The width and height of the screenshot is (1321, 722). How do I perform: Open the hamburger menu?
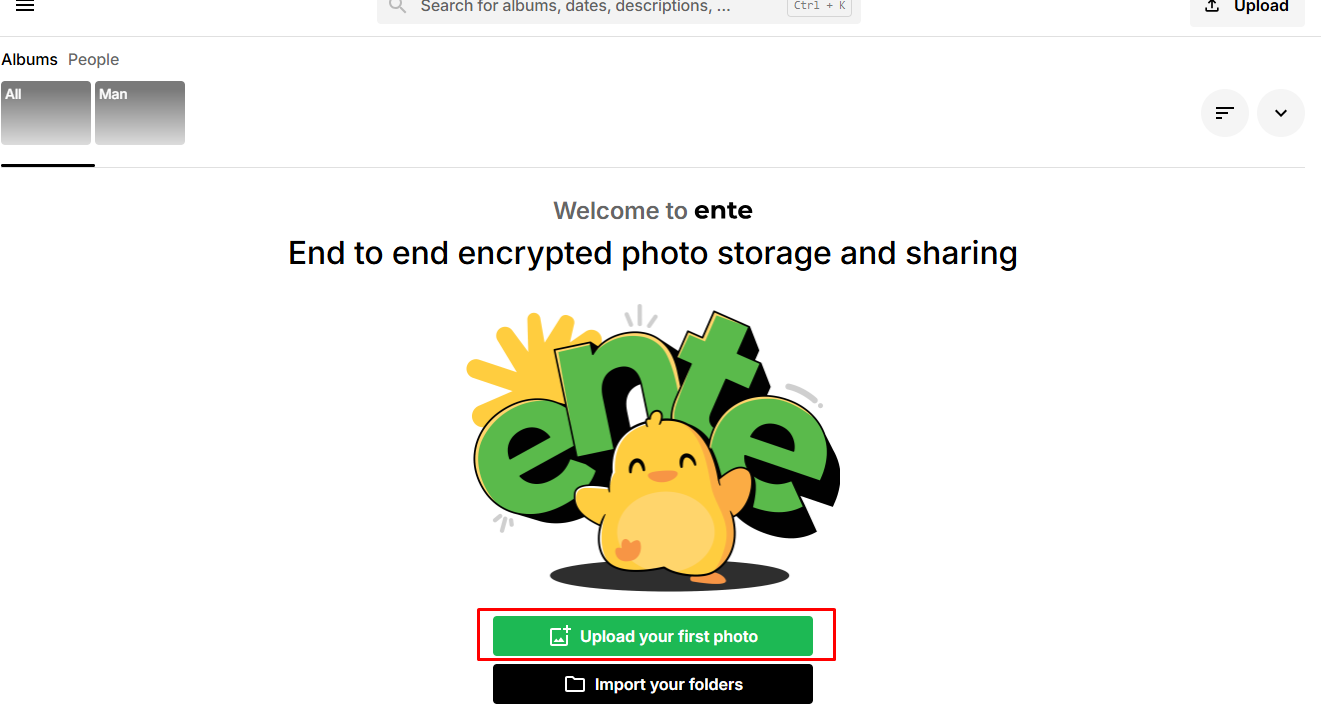[x=25, y=6]
